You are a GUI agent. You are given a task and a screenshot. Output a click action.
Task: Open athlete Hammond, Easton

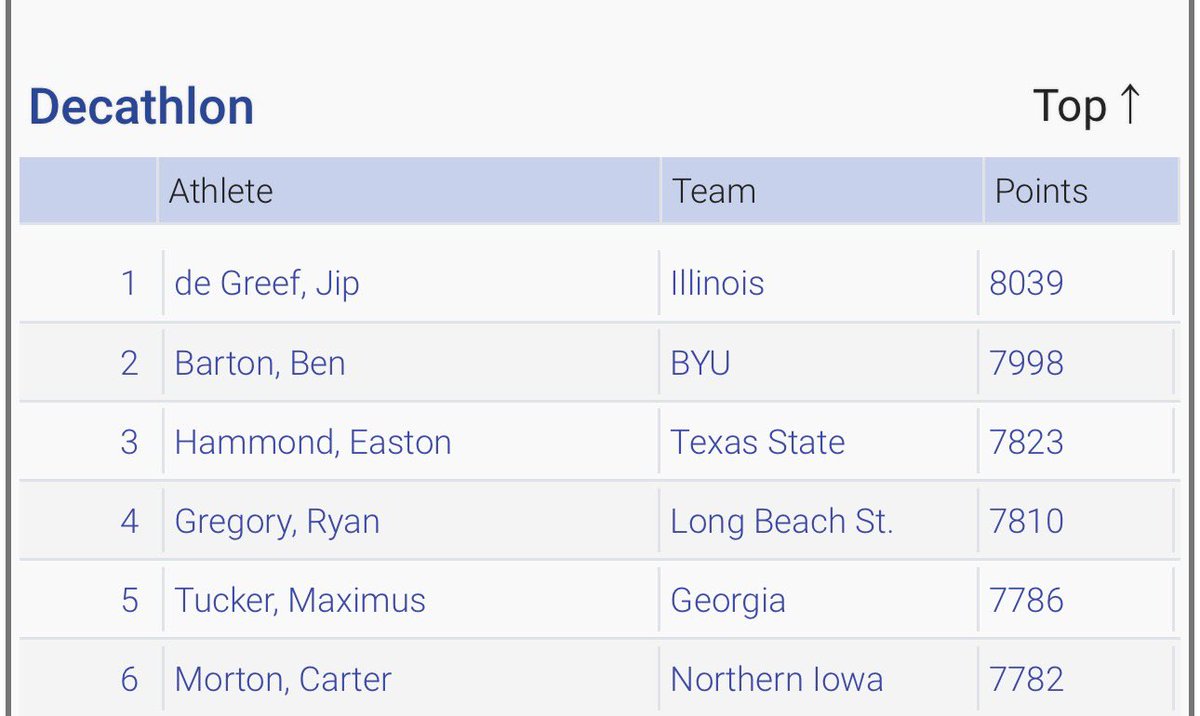(312, 442)
